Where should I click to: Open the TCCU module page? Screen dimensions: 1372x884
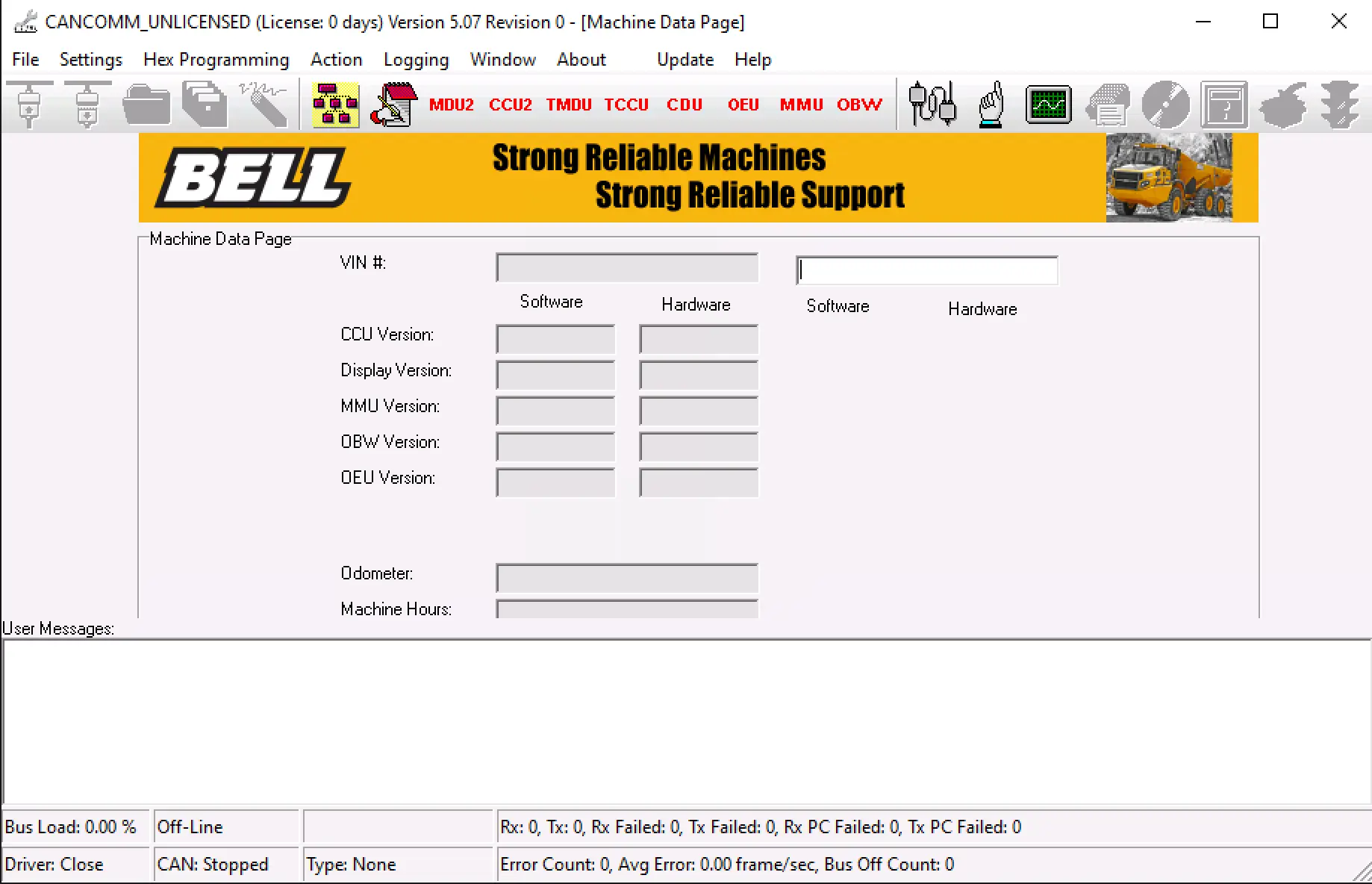[x=626, y=105]
